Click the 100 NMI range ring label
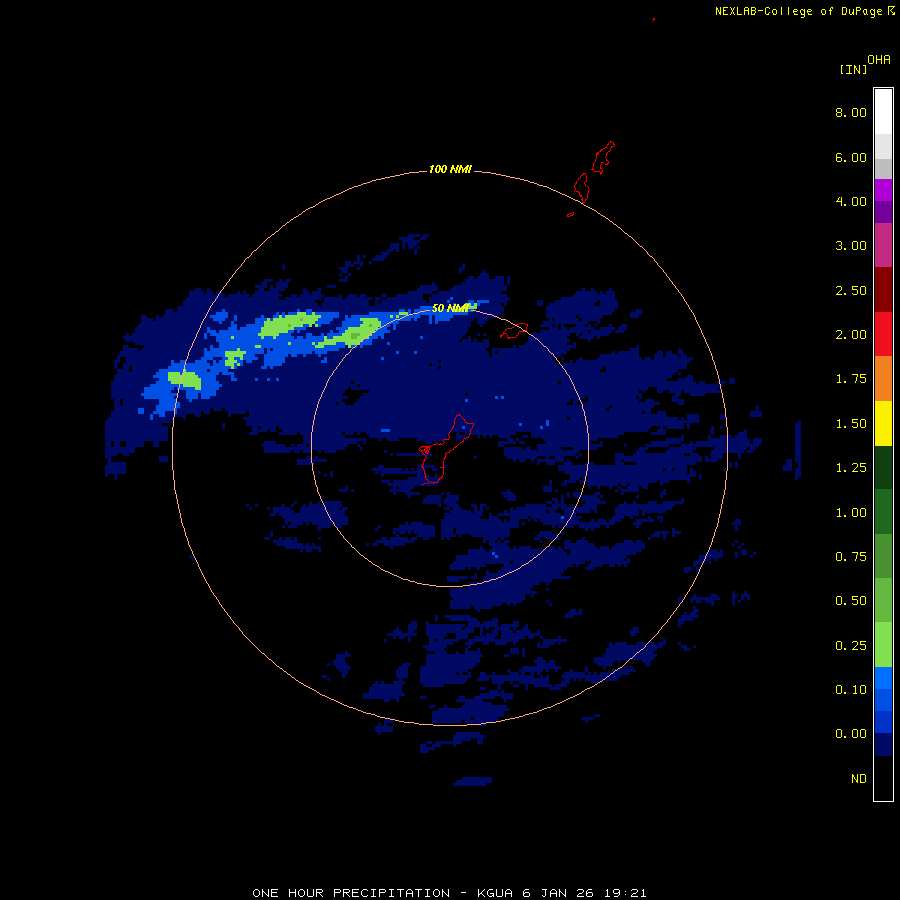Image resolution: width=900 pixels, height=900 pixels. point(450,169)
